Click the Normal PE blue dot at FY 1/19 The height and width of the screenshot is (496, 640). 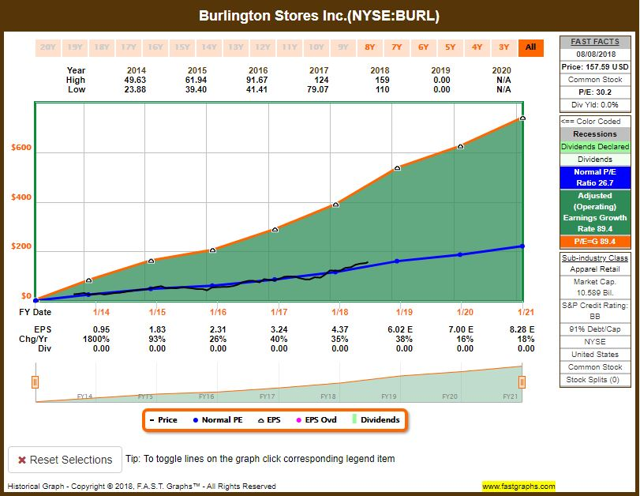coord(397,261)
